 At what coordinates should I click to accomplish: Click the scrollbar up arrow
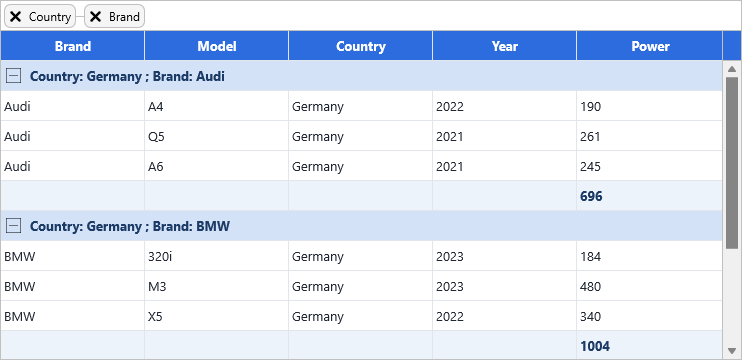pos(732,69)
